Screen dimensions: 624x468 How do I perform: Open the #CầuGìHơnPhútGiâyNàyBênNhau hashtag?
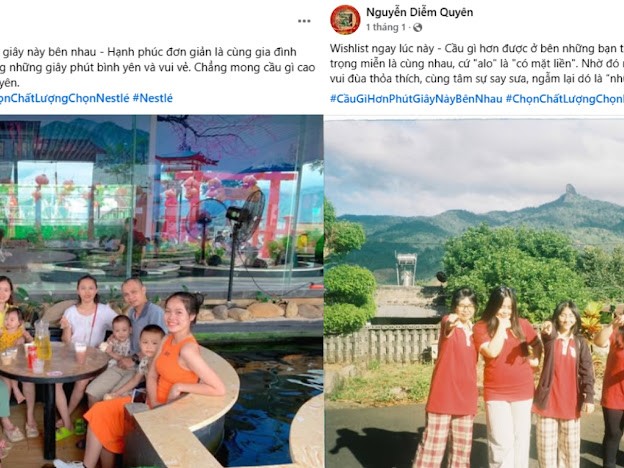coord(416,99)
